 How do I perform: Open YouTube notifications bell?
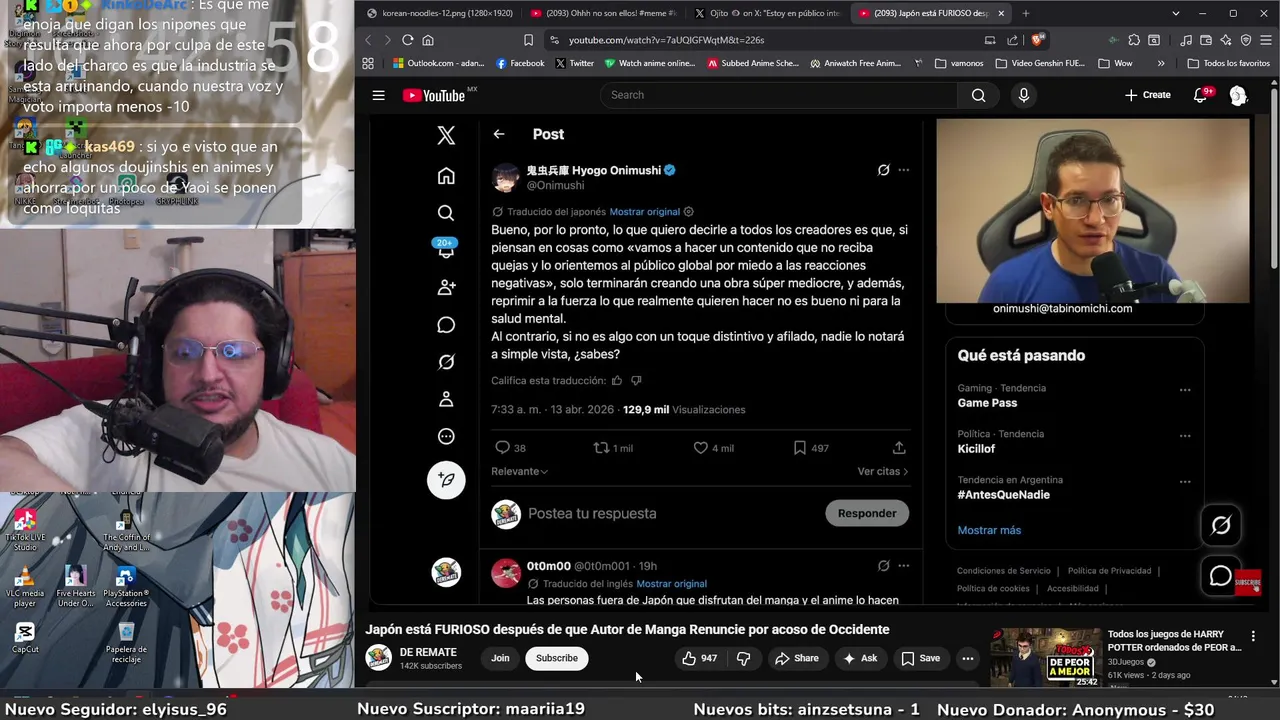tap(1201, 95)
